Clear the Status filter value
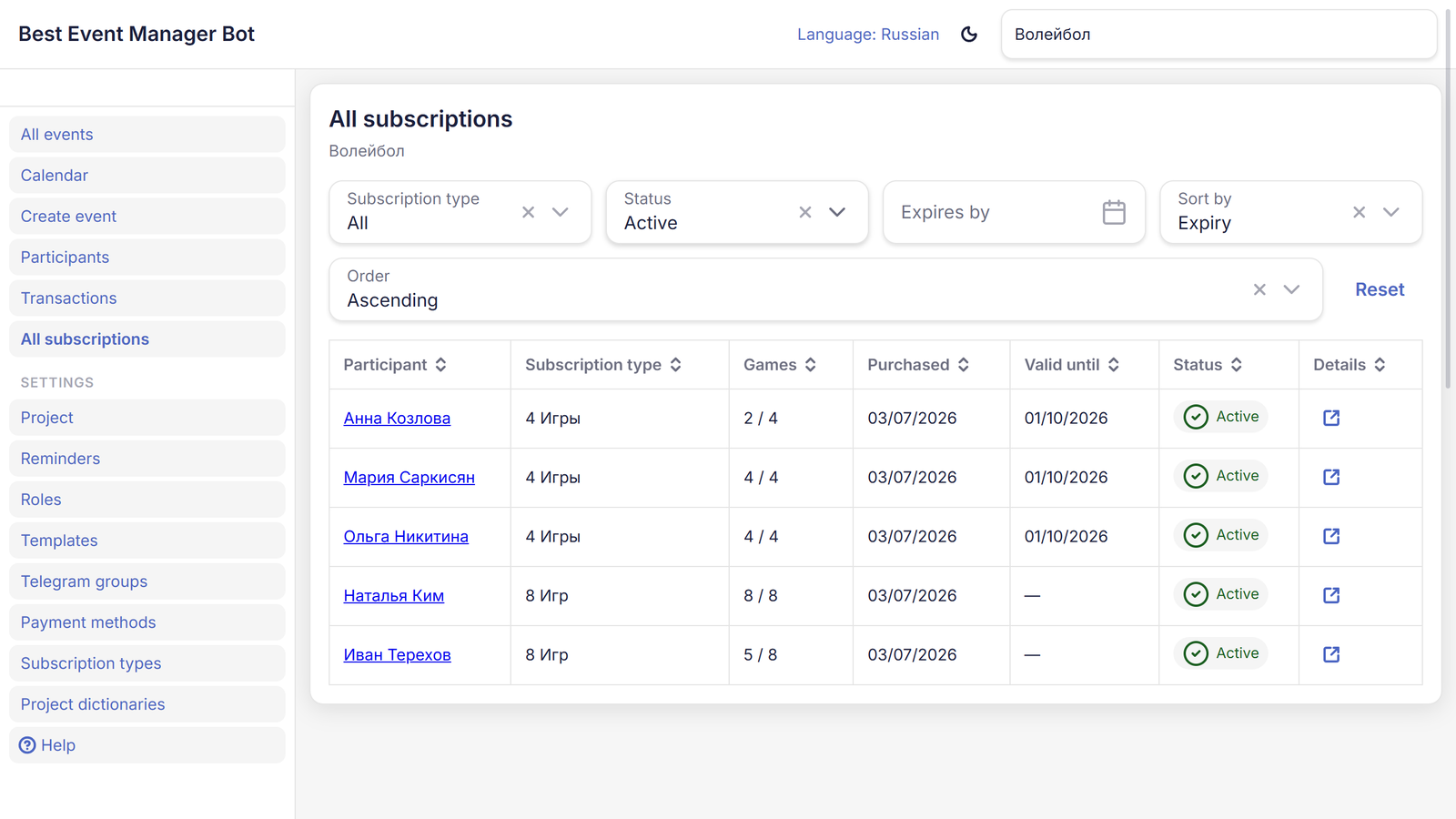 click(x=805, y=212)
